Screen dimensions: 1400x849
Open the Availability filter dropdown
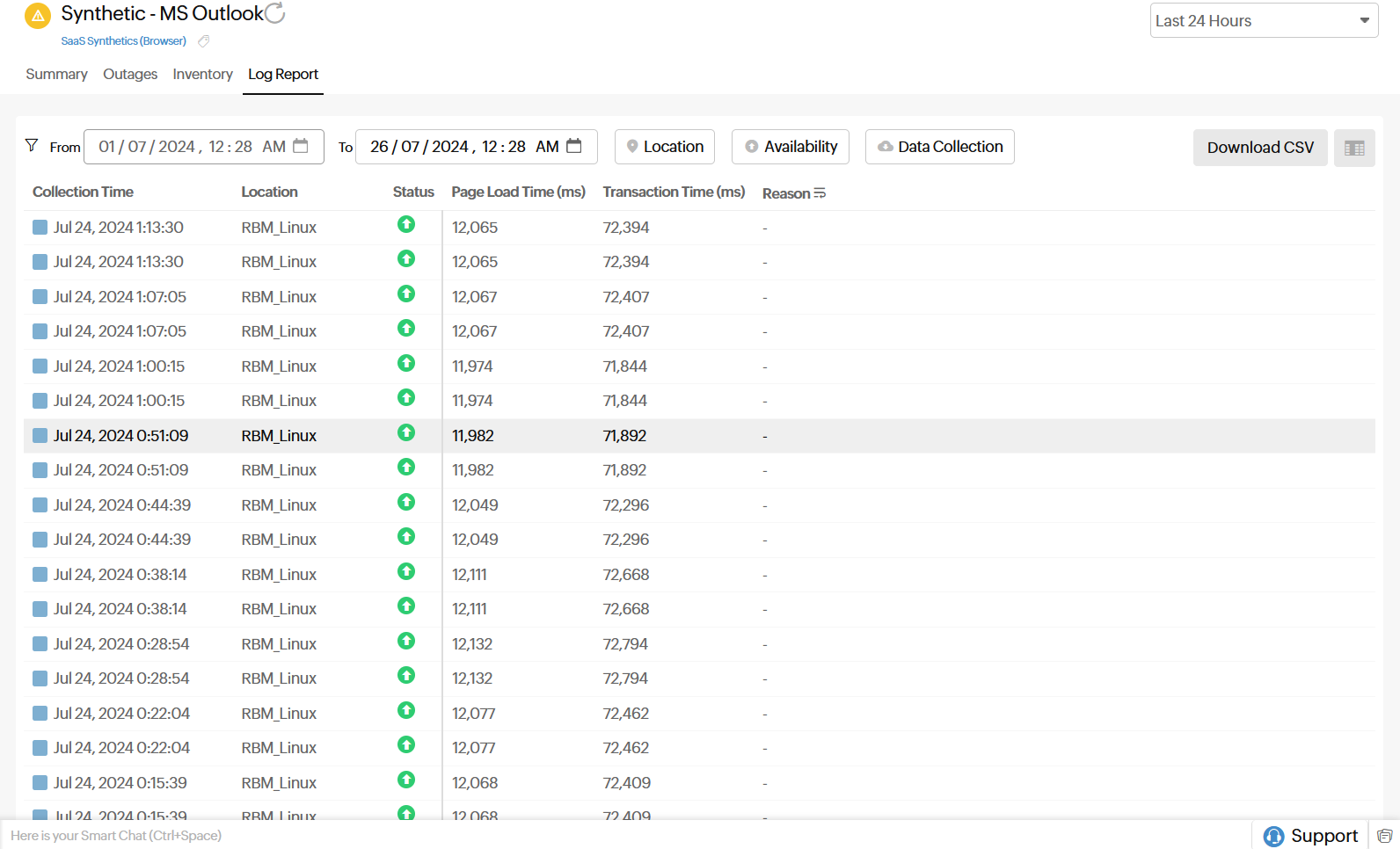click(x=791, y=147)
